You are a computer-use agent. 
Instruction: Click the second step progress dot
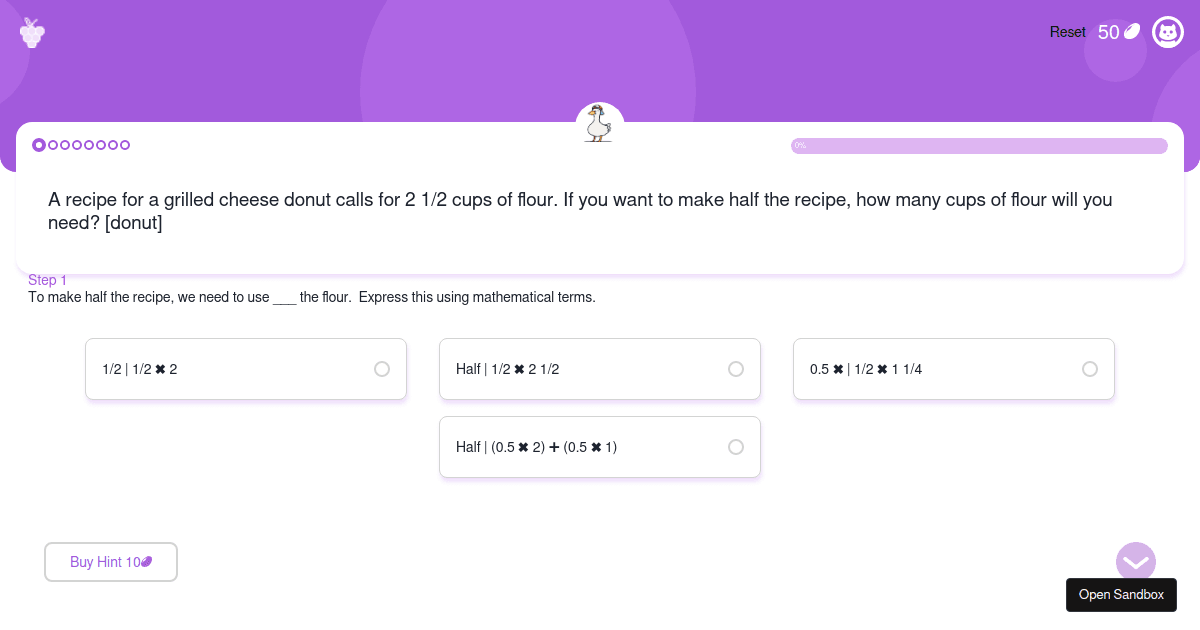(x=53, y=144)
